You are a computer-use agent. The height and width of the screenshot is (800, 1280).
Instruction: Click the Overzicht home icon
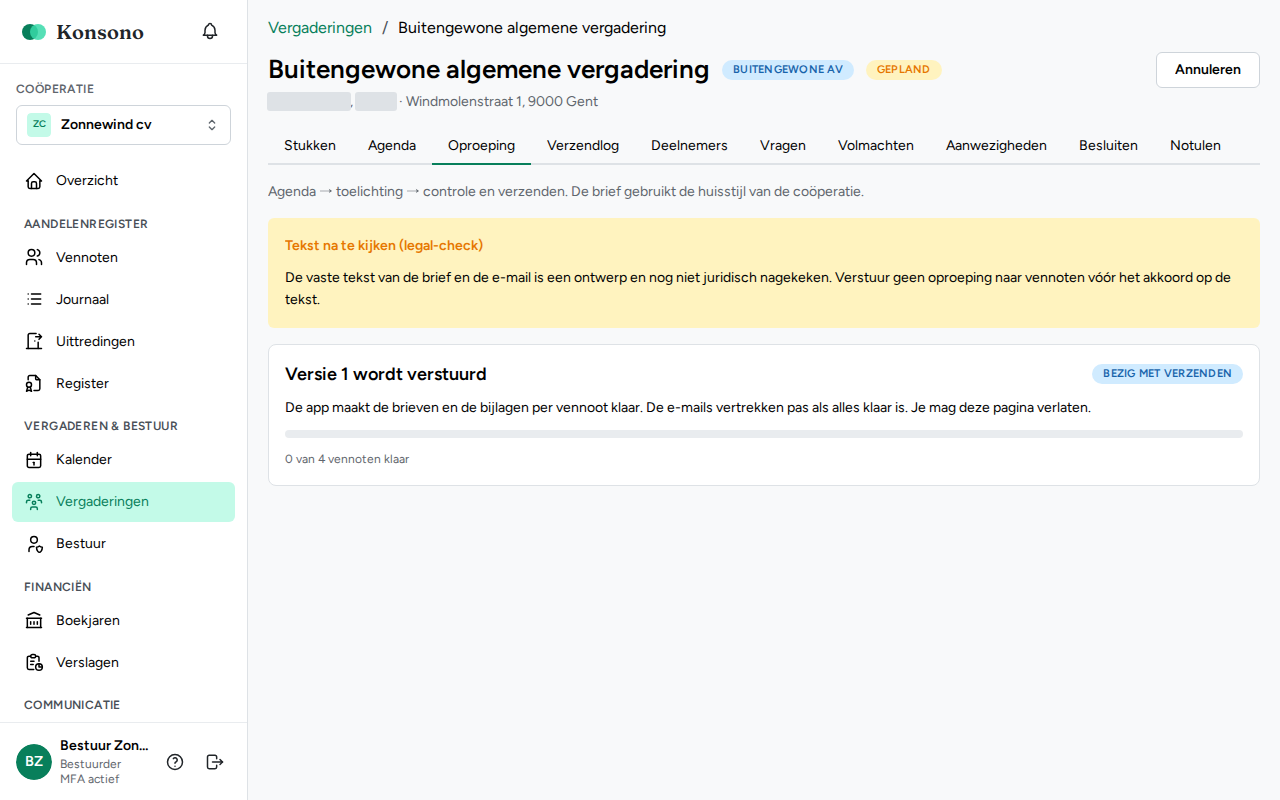click(34, 181)
